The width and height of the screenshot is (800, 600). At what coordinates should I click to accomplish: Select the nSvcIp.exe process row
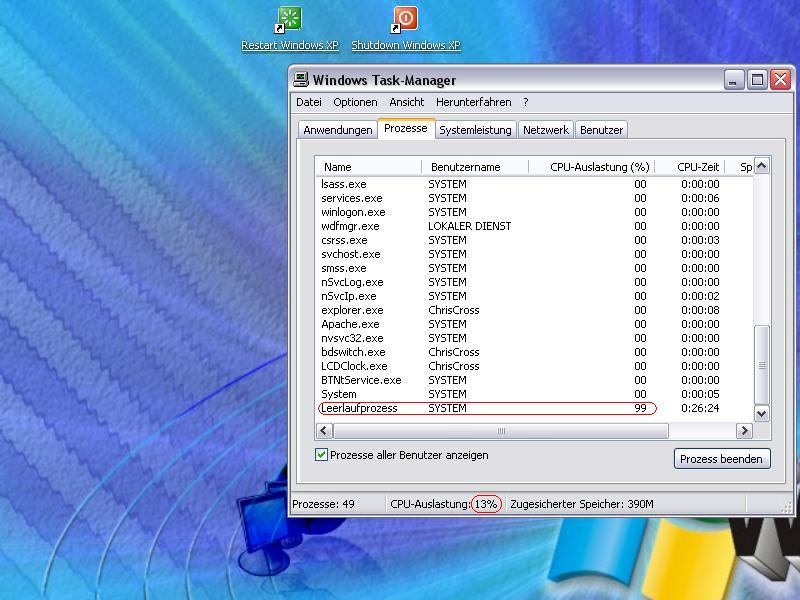(534, 296)
